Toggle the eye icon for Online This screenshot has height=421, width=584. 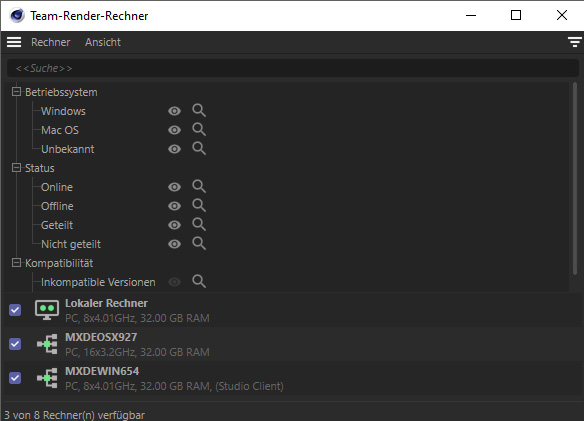click(174, 187)
